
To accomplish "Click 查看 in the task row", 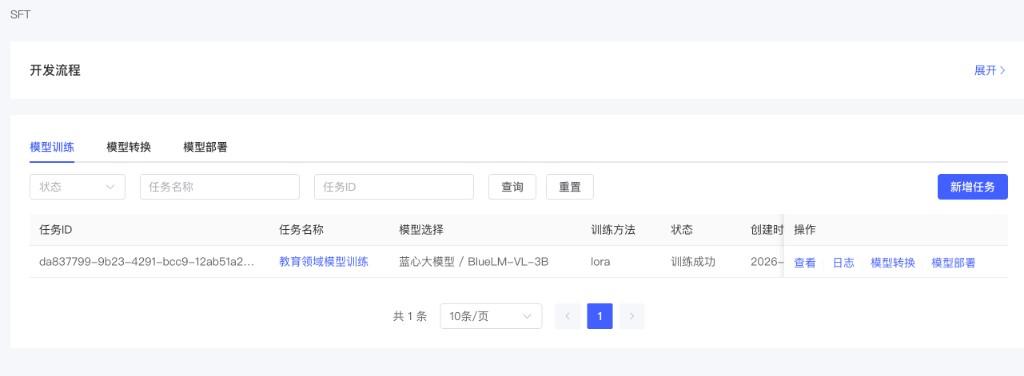I will (805, 262).
